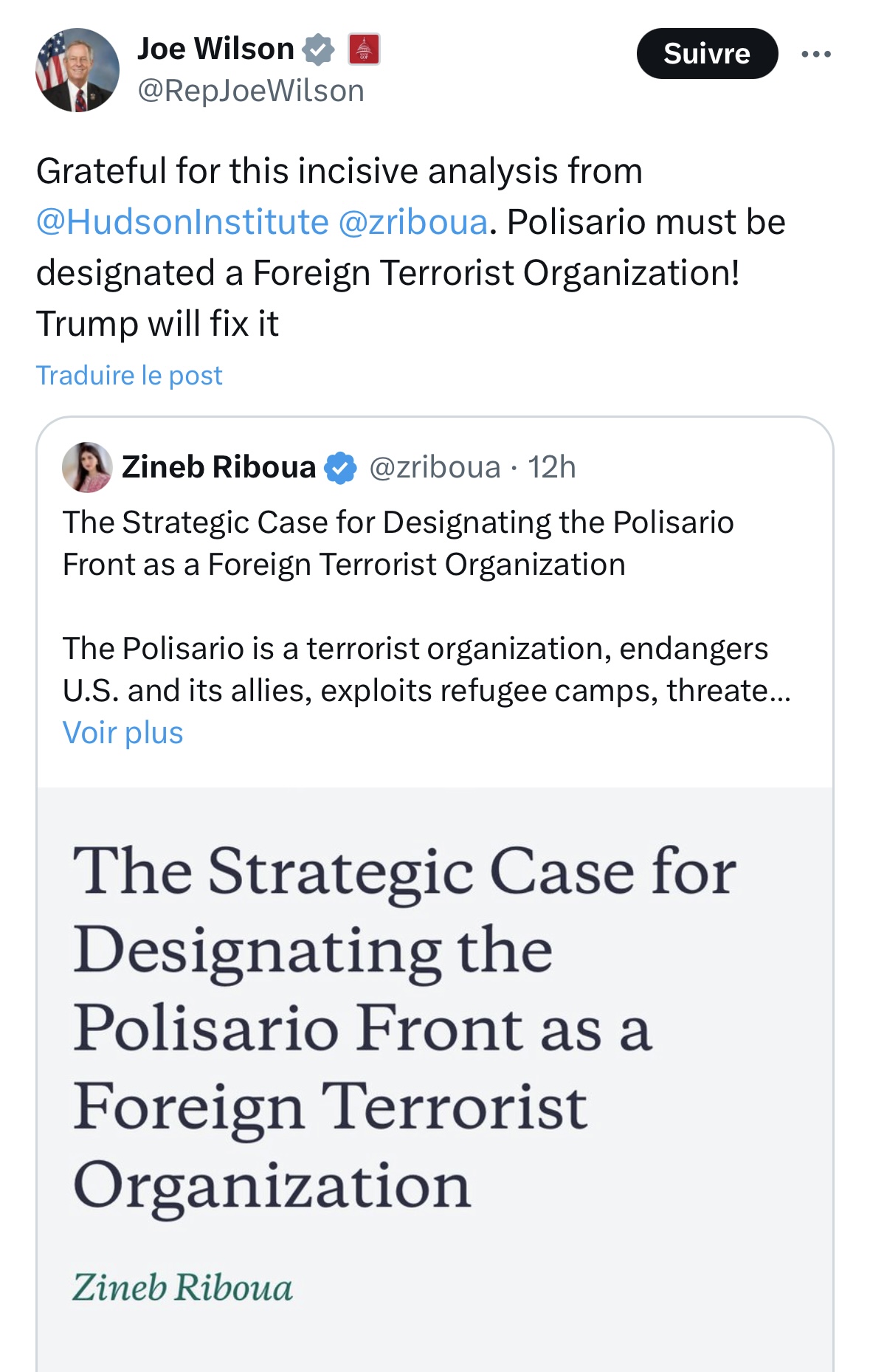Viewport: 870px width, 1372px height.
Task: Click the red government affiliation badge
Action: (364, 49)
